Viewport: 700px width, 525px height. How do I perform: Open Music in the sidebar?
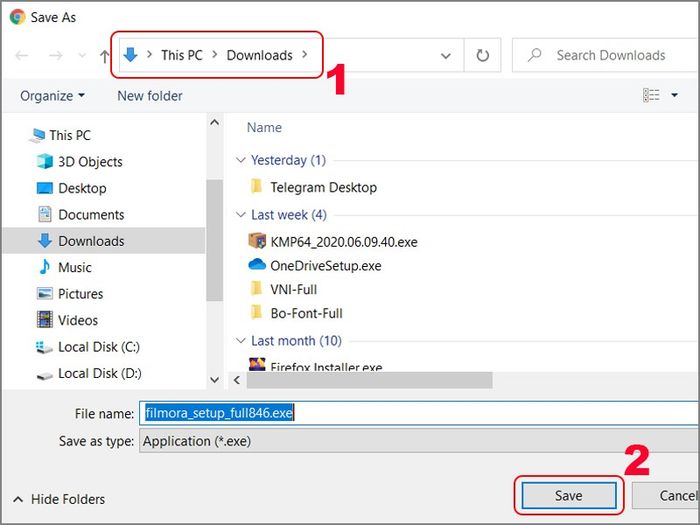(x=75, y=267)
